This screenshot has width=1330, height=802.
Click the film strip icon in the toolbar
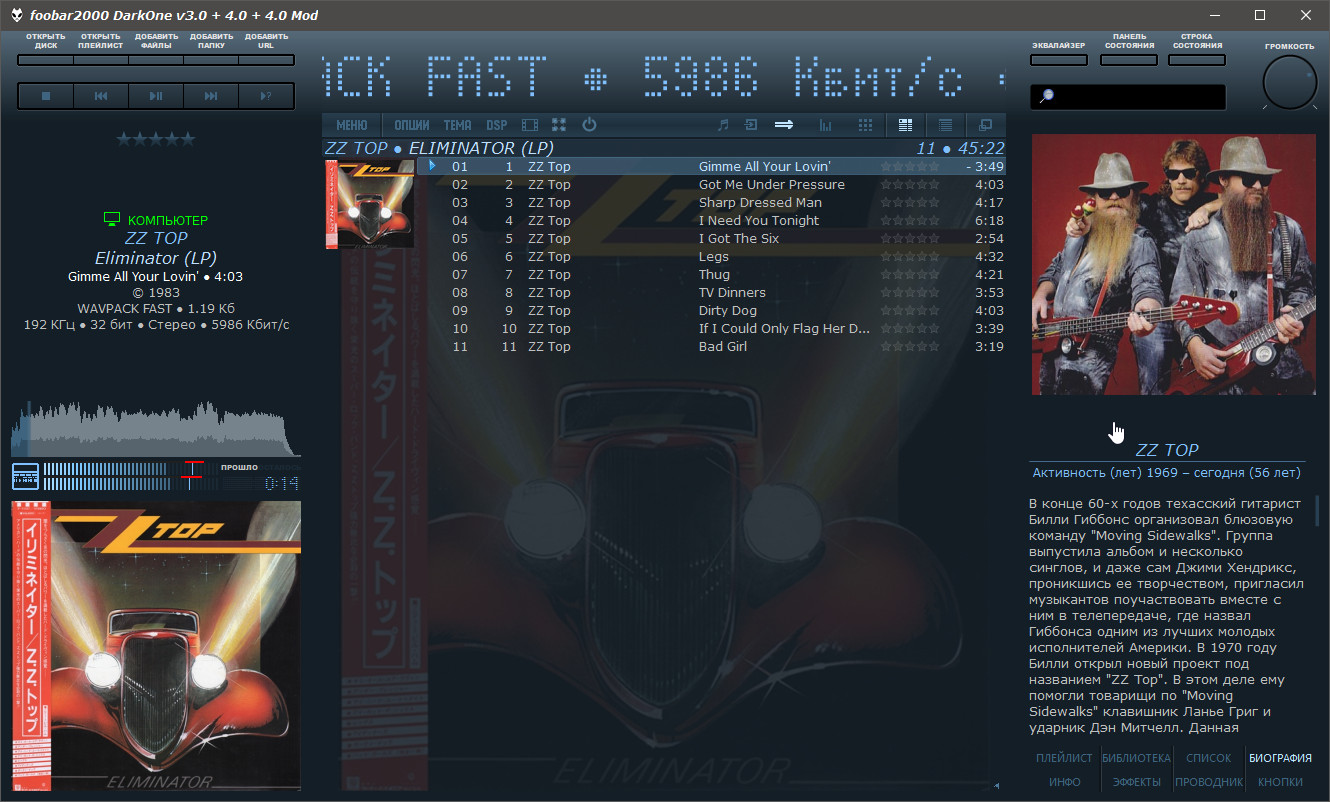(529, 125)
